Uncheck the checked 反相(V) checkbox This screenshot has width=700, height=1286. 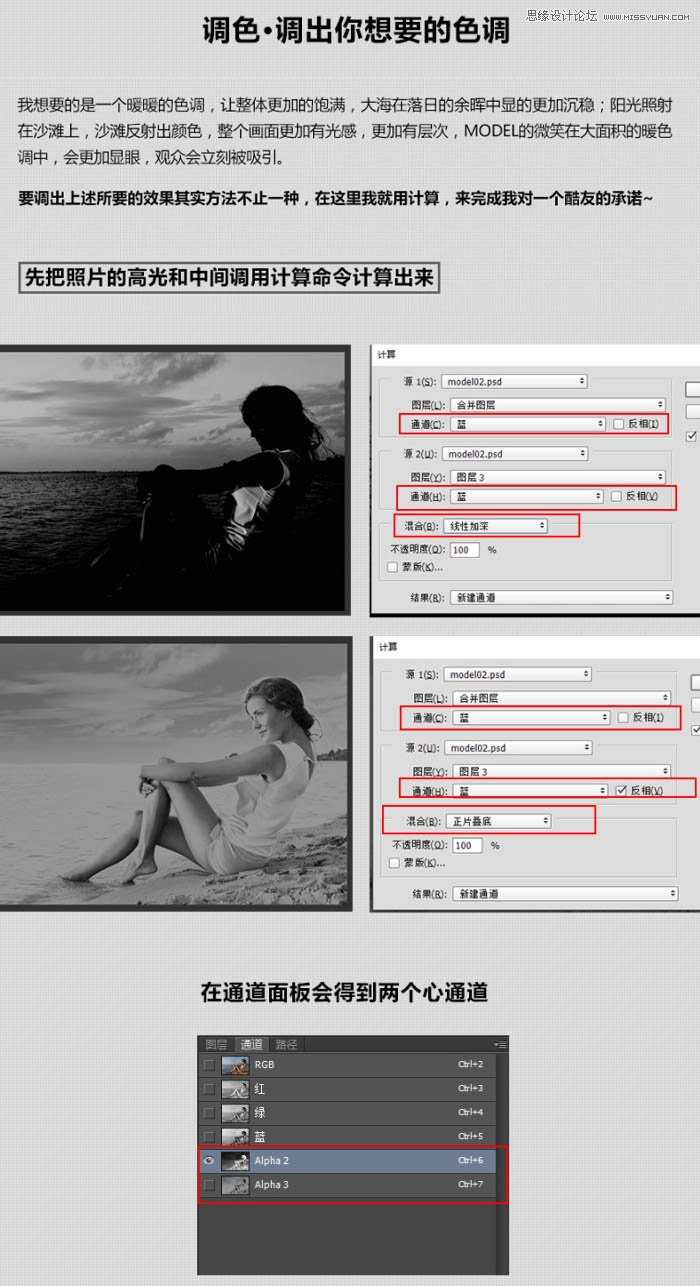tap(621, 790)
